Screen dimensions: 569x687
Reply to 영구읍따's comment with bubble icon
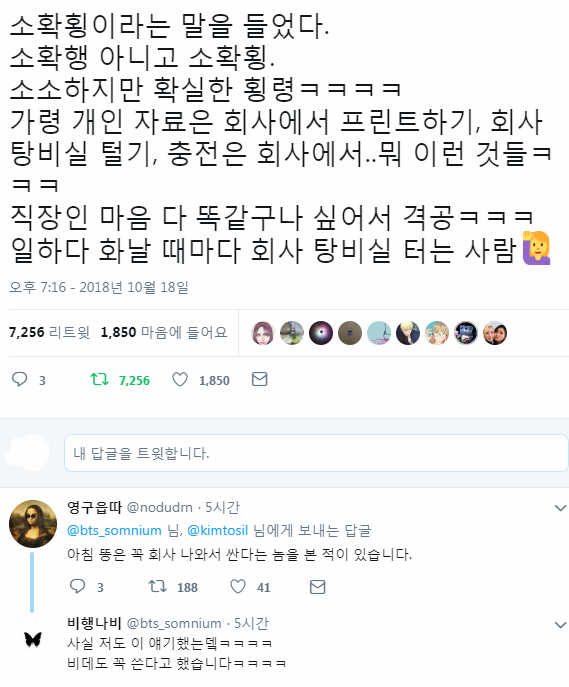tap(78, 586)
